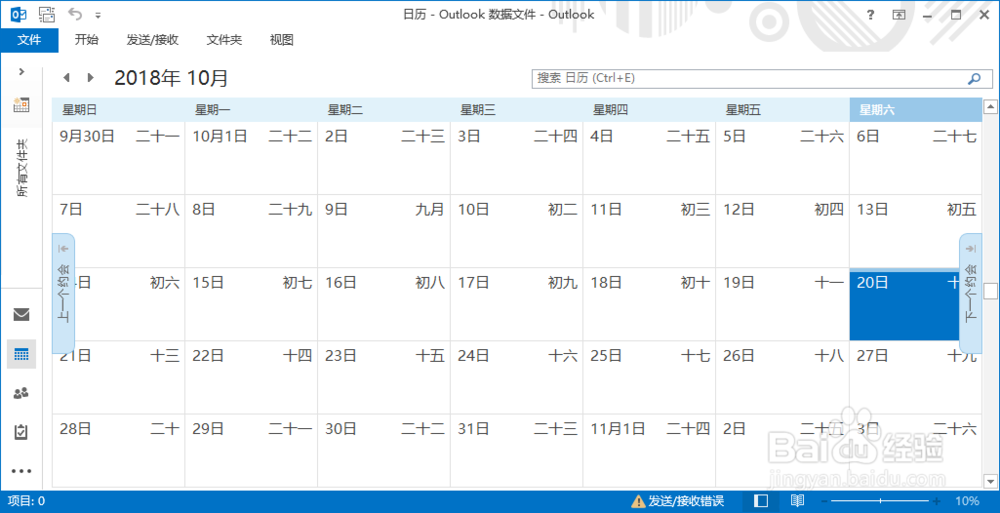Switch to the 开始 ribbon tab
This screenshot has height=513, width=1000.
tap(87, 40)
